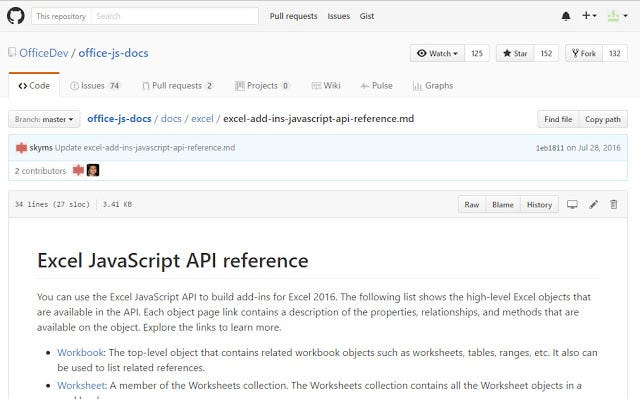Open the plus create-new dropdown
The image size is (640, 399).
click(589, 16)
